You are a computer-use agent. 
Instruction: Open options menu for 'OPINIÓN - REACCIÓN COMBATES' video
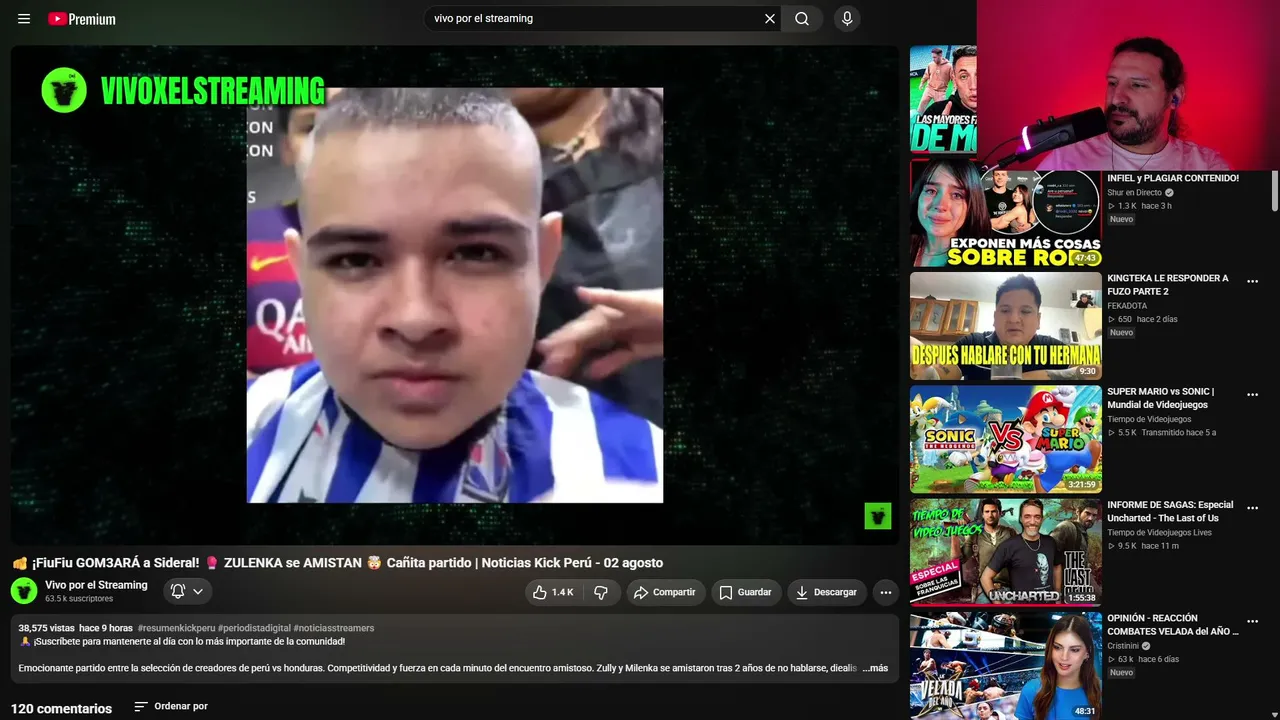[x=1252, y=621]
